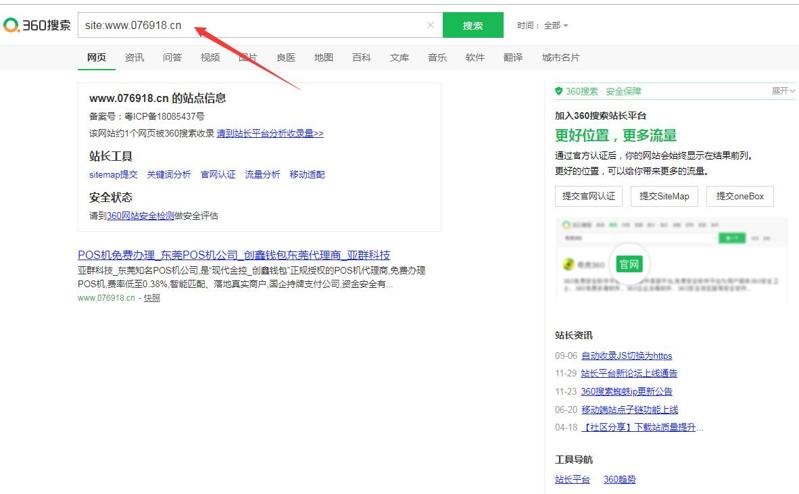
Task: Open news link 移动端站点子链功能上线
Action: [629, 409]
